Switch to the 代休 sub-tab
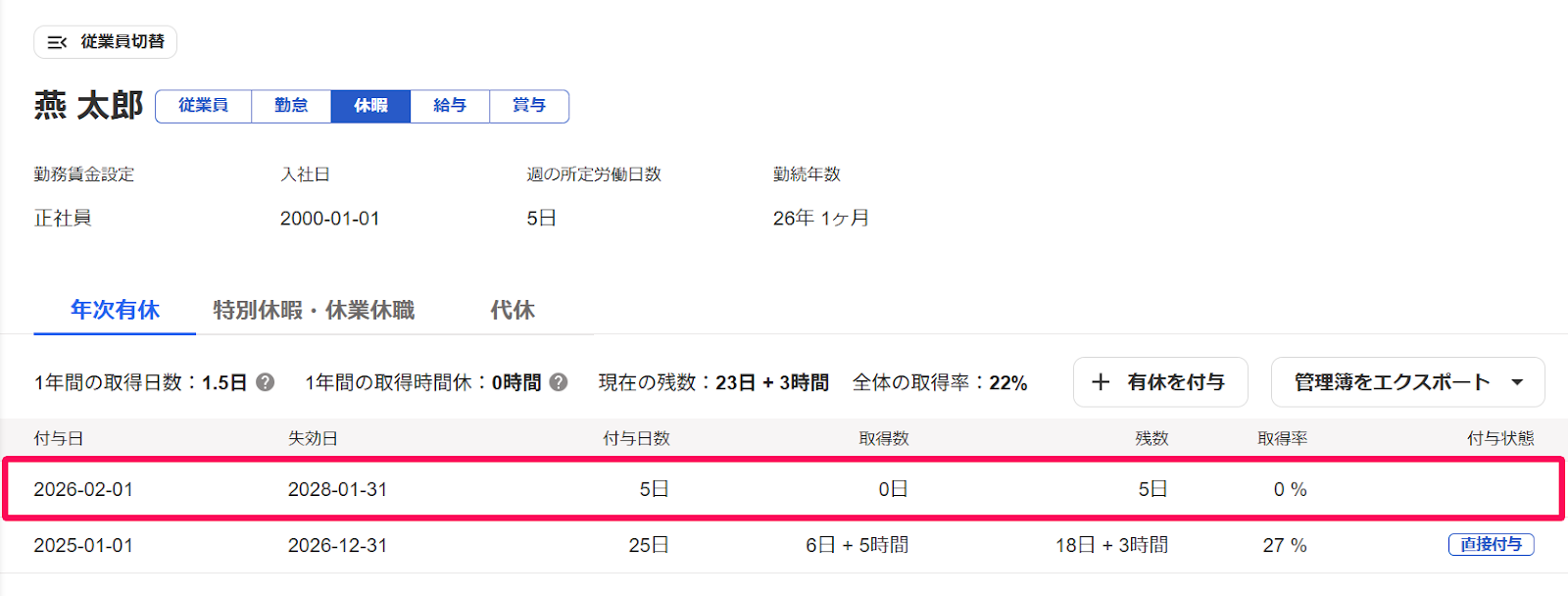 pyautogui.click(x=513, y=311)
